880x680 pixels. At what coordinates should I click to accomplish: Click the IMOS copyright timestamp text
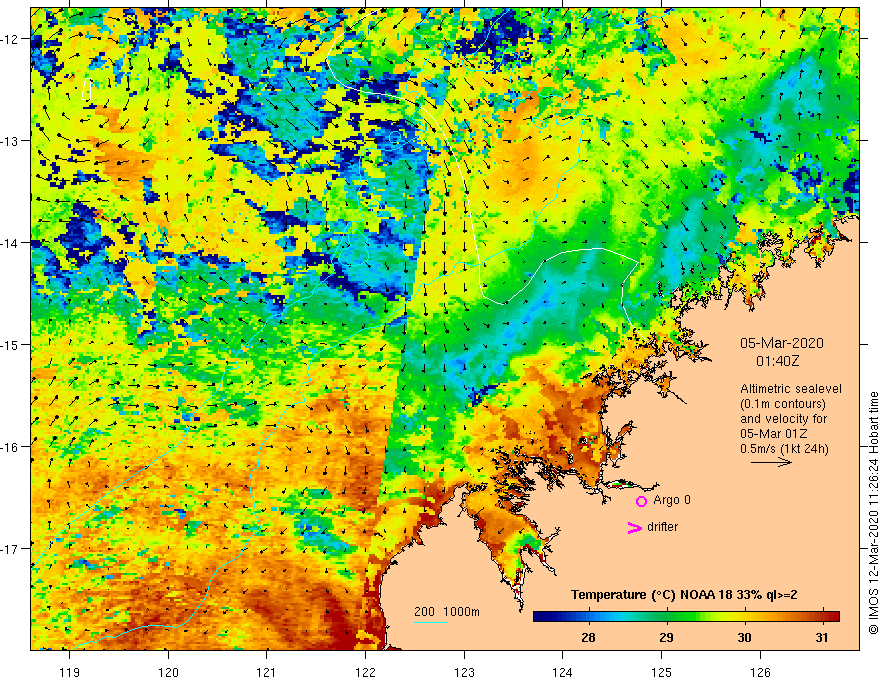point(873,513)
